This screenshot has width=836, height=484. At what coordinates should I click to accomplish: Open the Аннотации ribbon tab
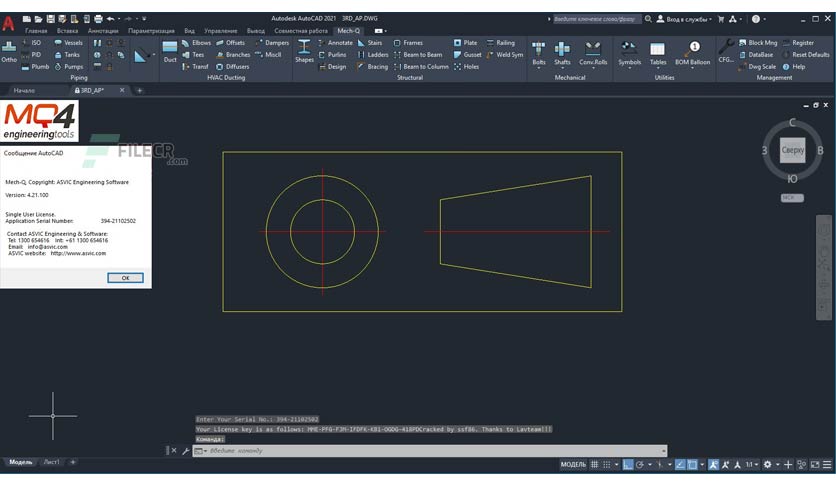click(x=103, y=31)
